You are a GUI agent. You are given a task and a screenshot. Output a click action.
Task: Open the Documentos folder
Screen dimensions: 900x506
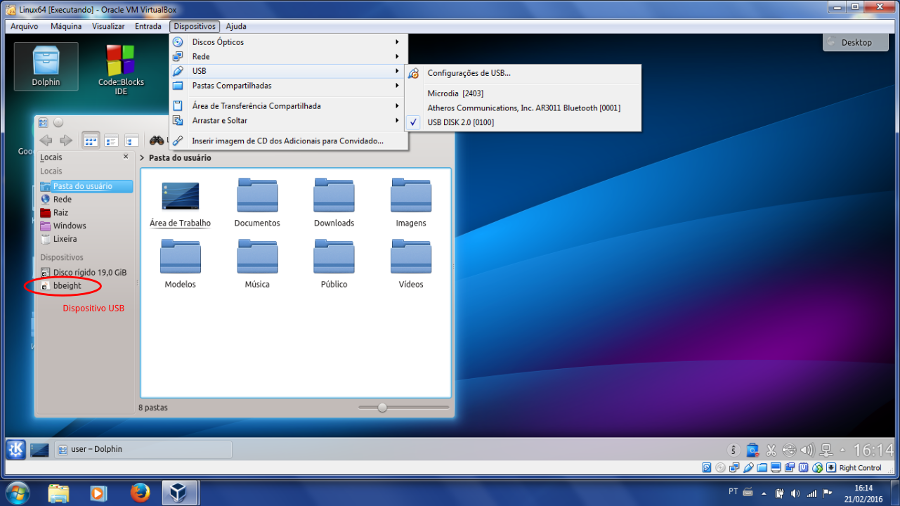[257, 203]
